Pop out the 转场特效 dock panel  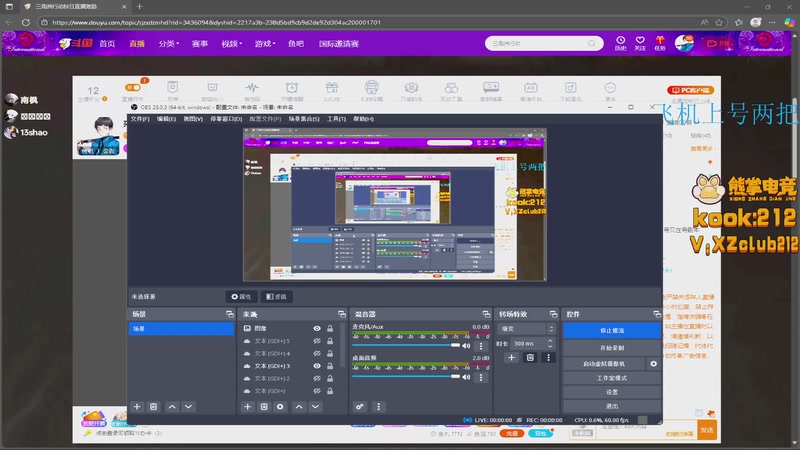point(553,314)
